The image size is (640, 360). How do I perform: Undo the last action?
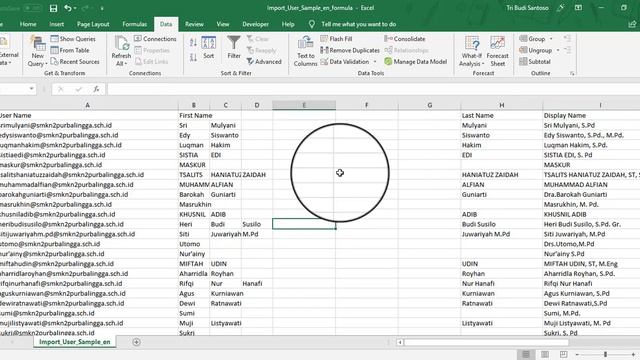coord(68,8)
